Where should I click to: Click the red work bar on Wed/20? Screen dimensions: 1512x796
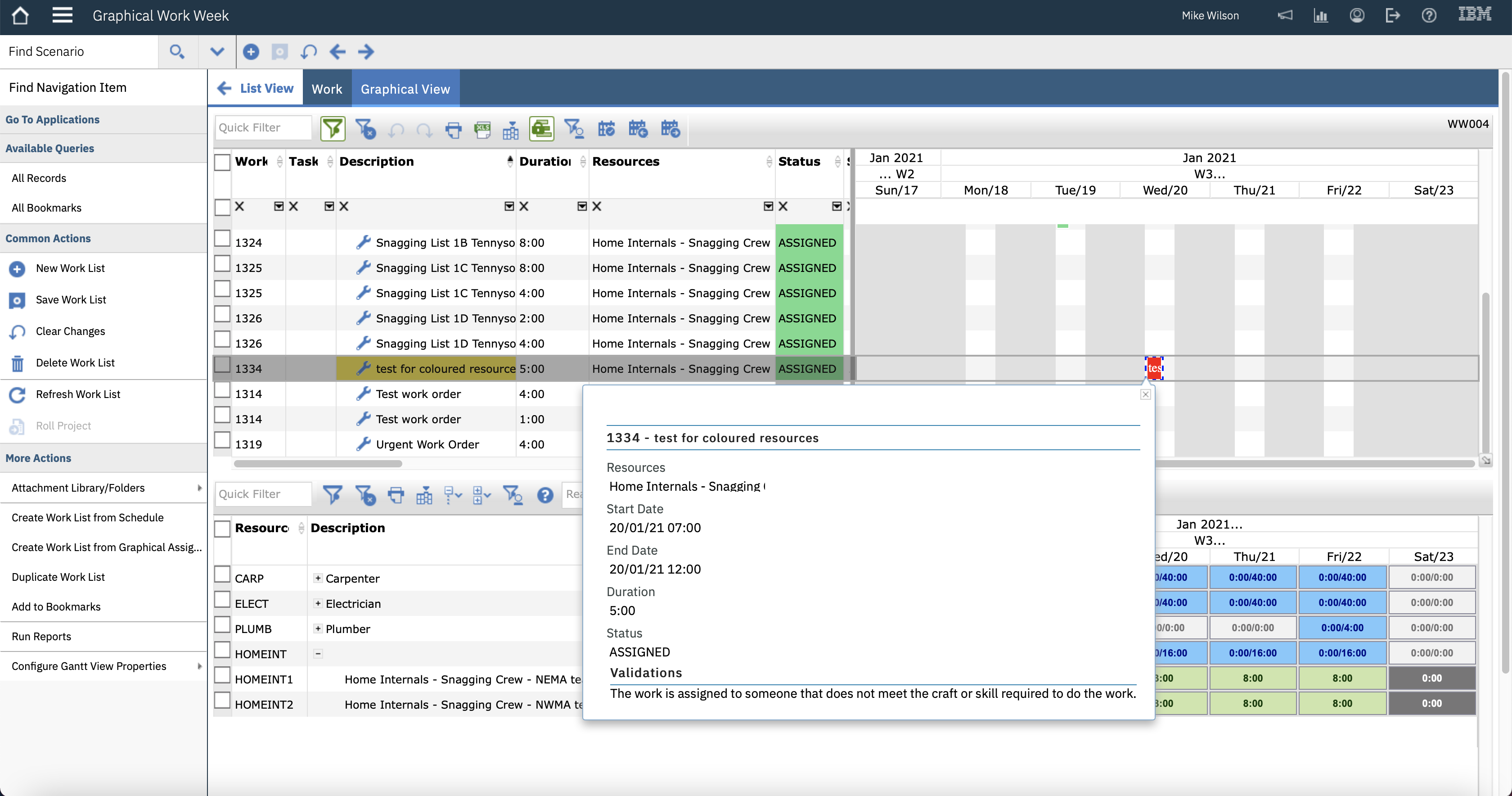[x=1154, y=368]
